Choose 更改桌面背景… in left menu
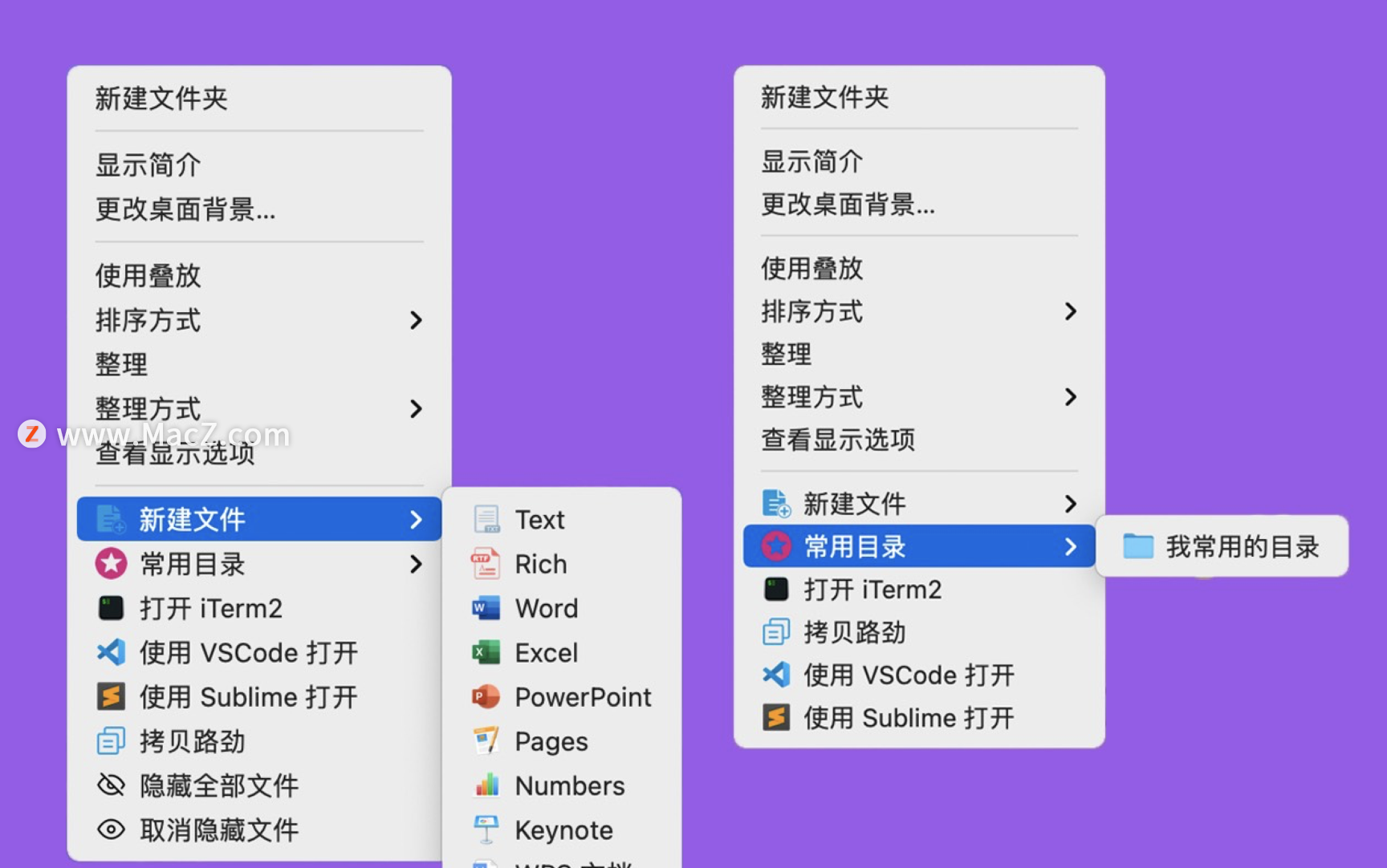This screenshot has height=868, width=1387. (x=185, y=209)
